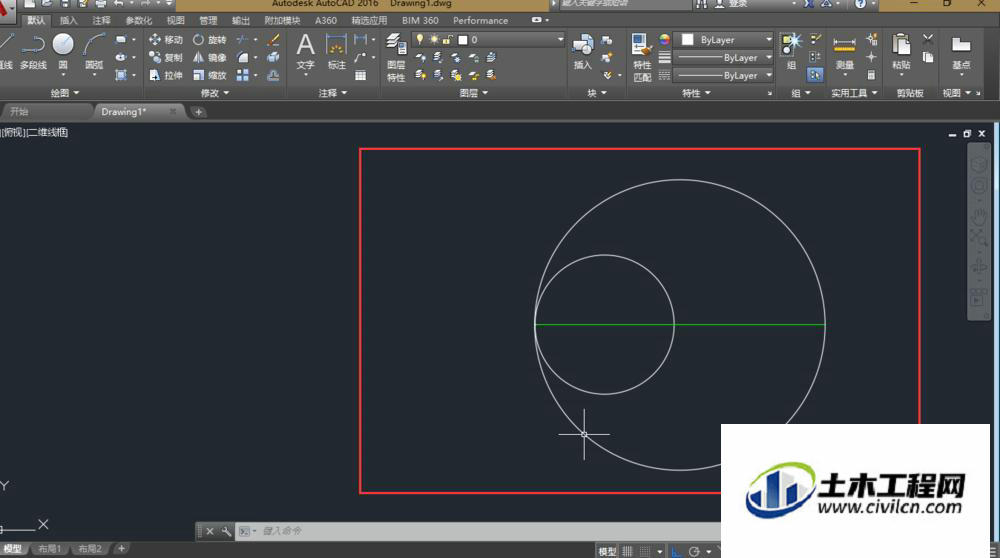Expand the Layers (图层) panel
1000x558 pixels.
473,93
